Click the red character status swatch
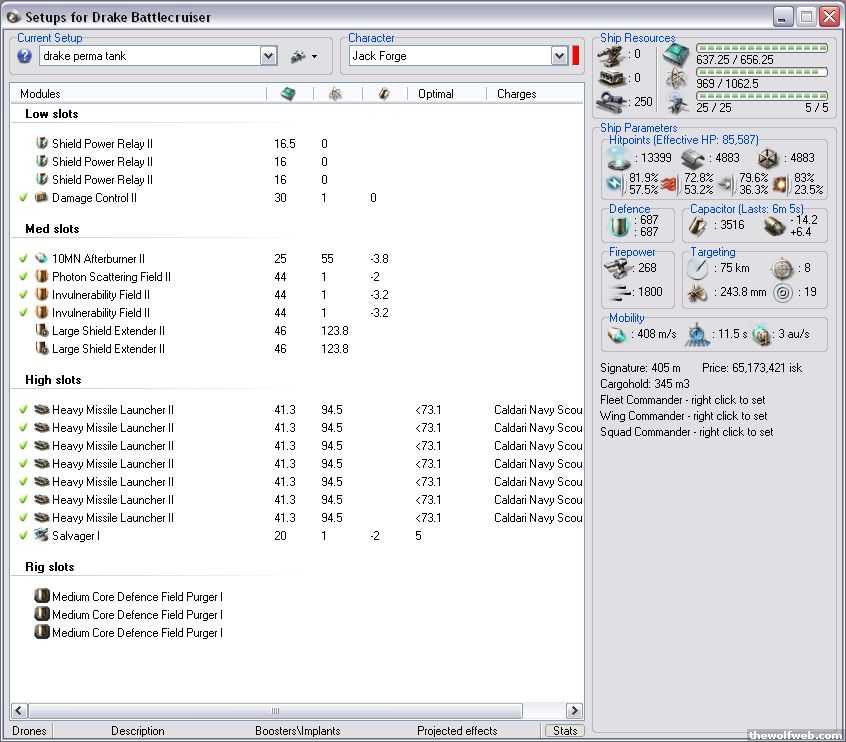 point(576,56)
